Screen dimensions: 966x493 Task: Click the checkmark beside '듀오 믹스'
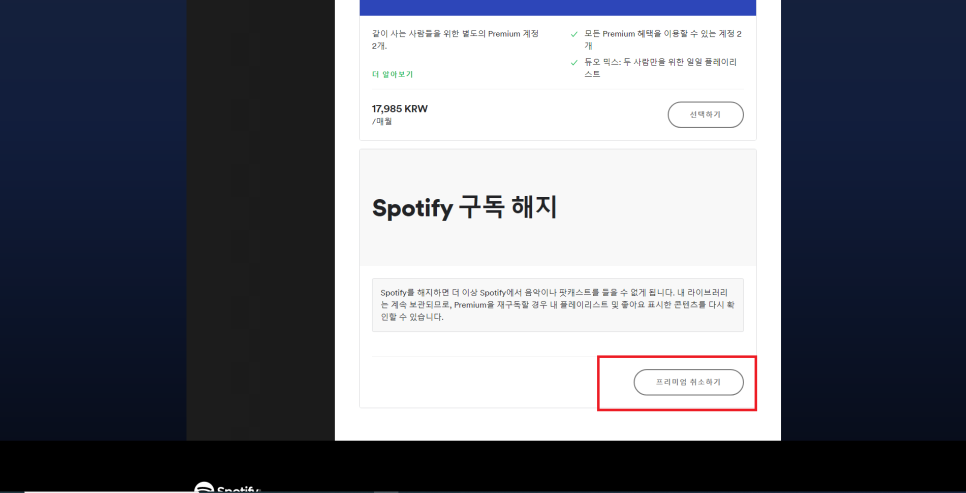[574, 63]
